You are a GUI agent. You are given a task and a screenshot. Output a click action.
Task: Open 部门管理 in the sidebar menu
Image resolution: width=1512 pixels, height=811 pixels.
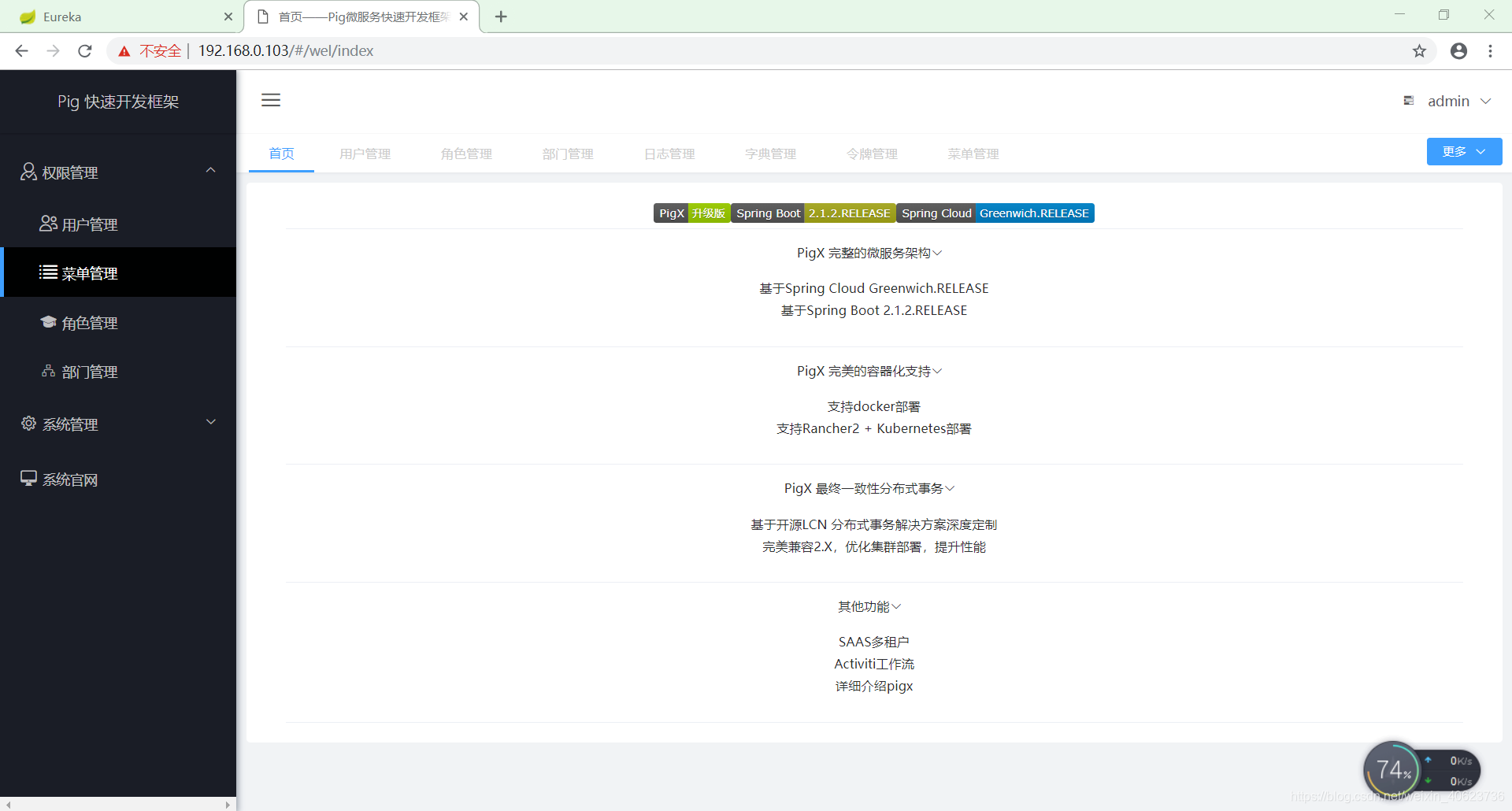click(118, 372)
